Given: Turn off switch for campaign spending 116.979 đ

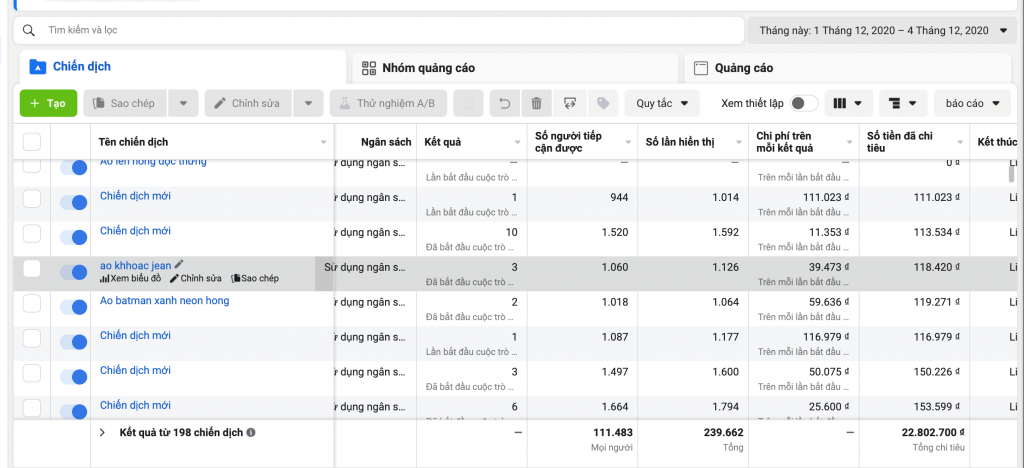Looking at the screenshot, I should [x=74, y=342].
